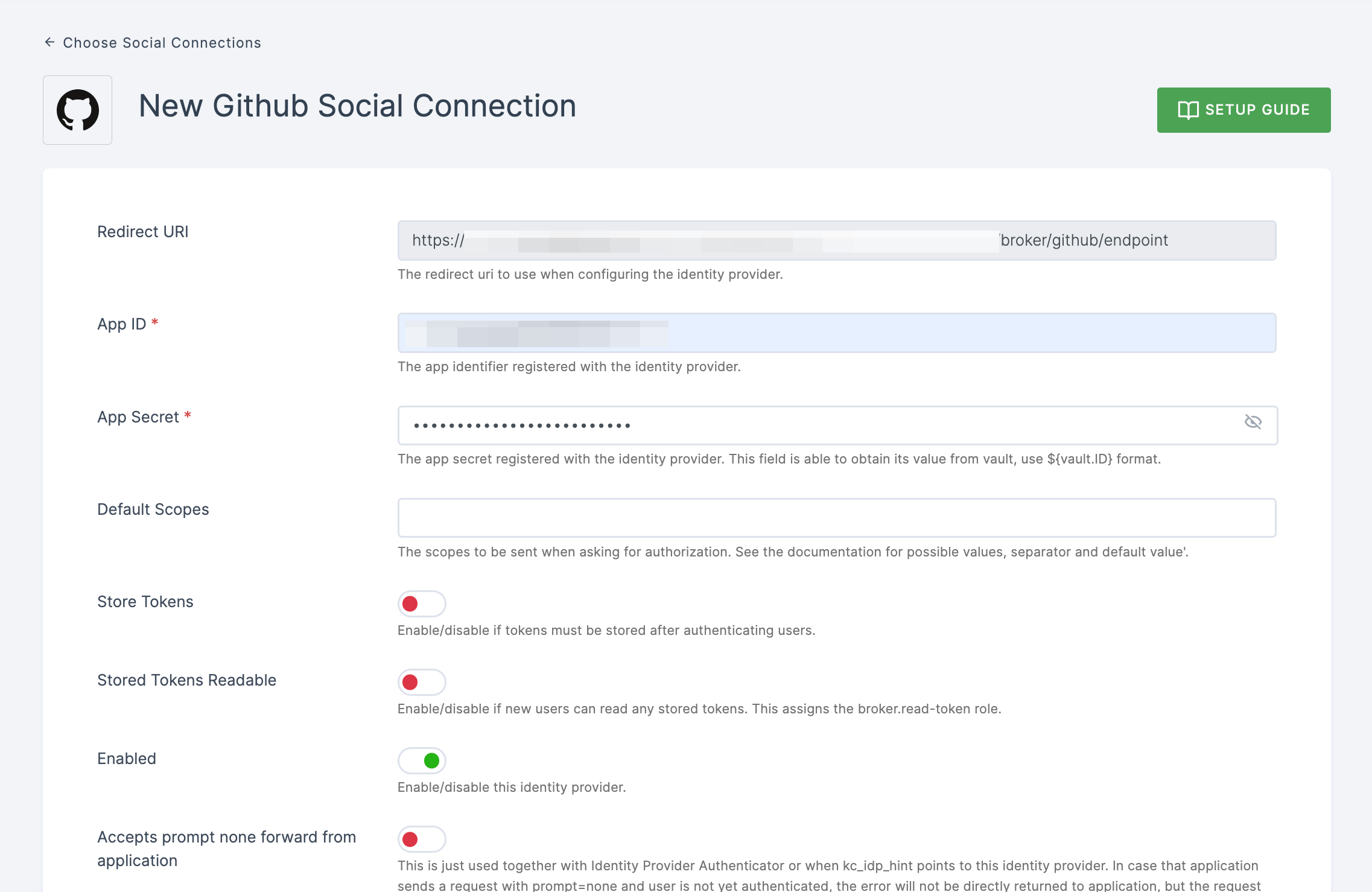Click the book icon on Setup Guide

point(1188,110)
